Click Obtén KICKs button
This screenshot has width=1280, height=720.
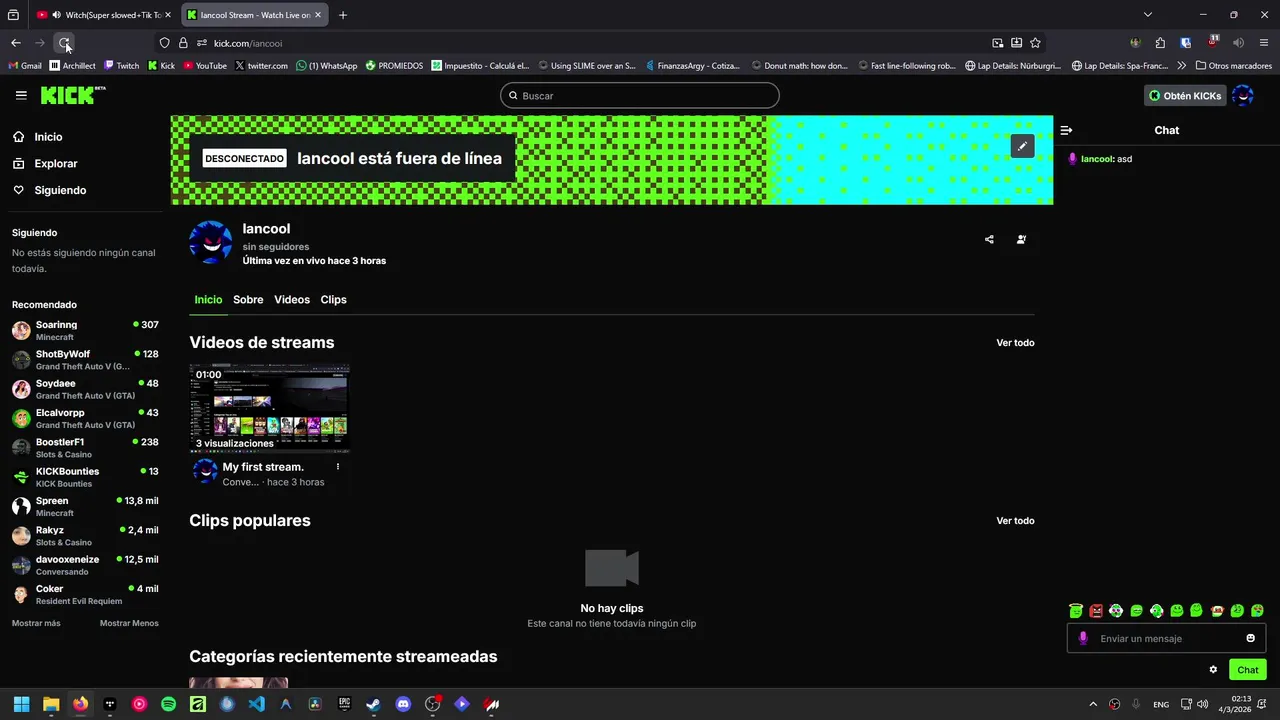pos(1185,95)
